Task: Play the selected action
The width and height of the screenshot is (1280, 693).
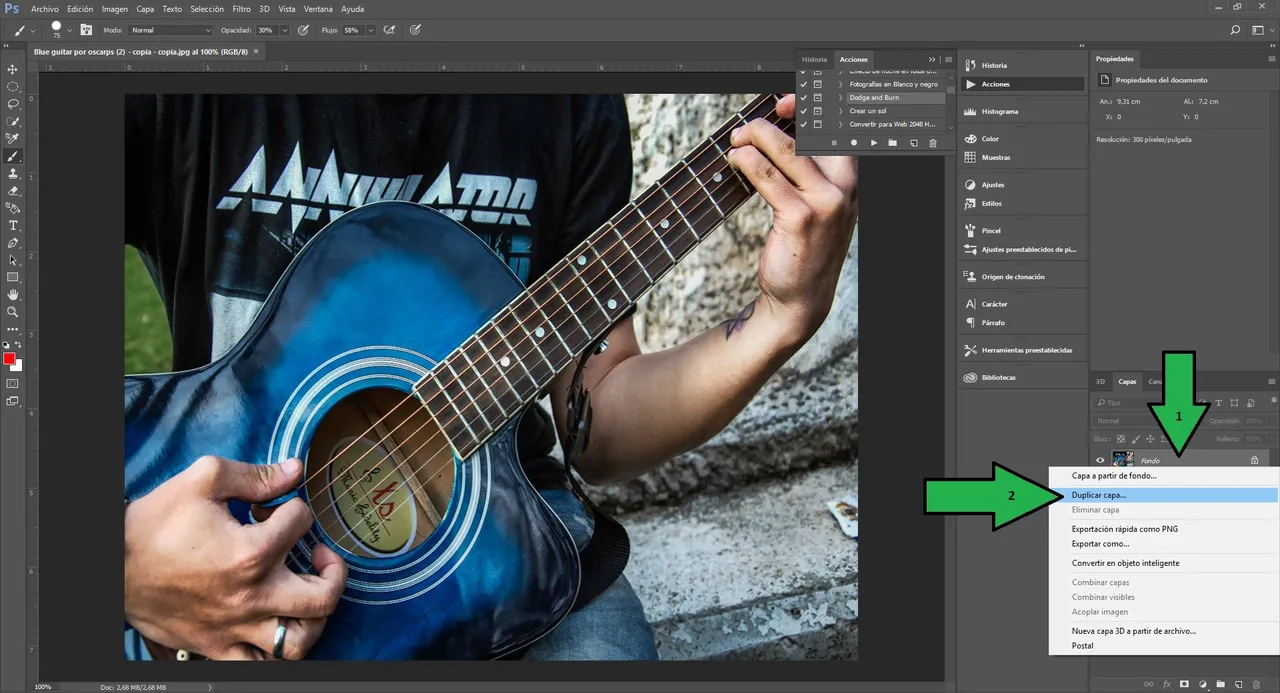Action: 874,143
